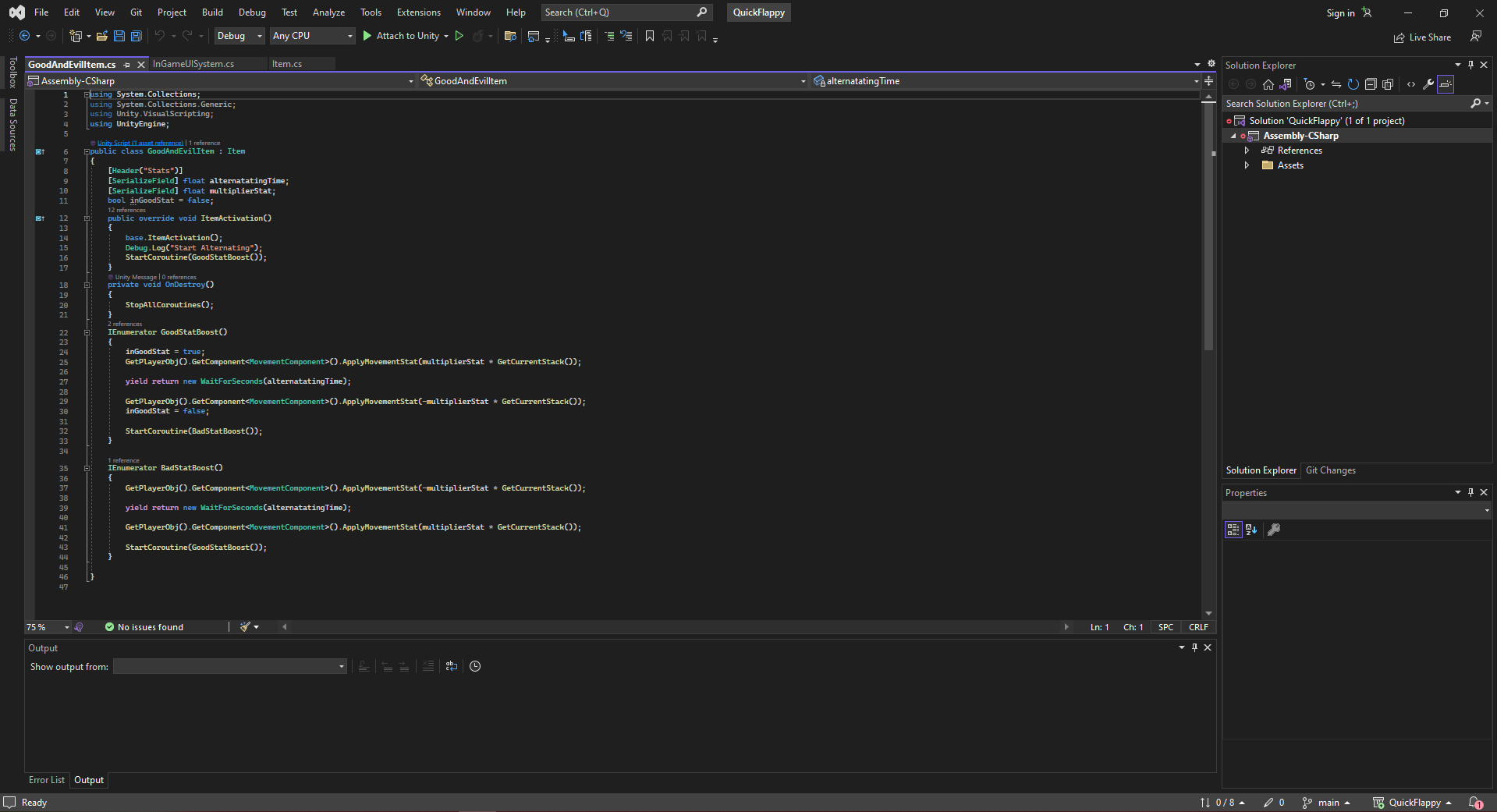Viewport: 1497px width, 812px height.
Task: Toggle Alphabetical sort in Properties panel
Action: tap(1251, 530)
